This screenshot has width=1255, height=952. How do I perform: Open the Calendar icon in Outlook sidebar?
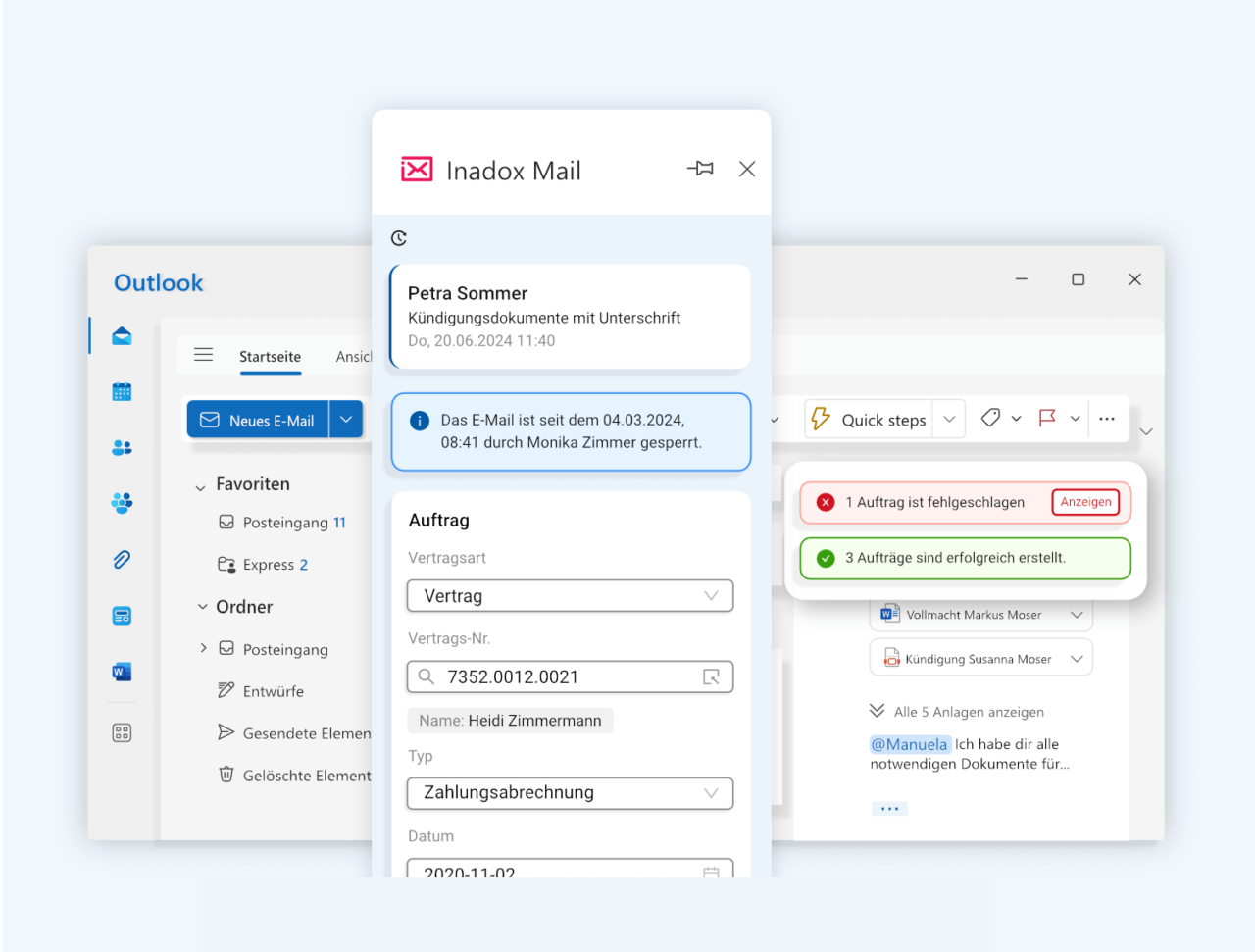(122, 392)
